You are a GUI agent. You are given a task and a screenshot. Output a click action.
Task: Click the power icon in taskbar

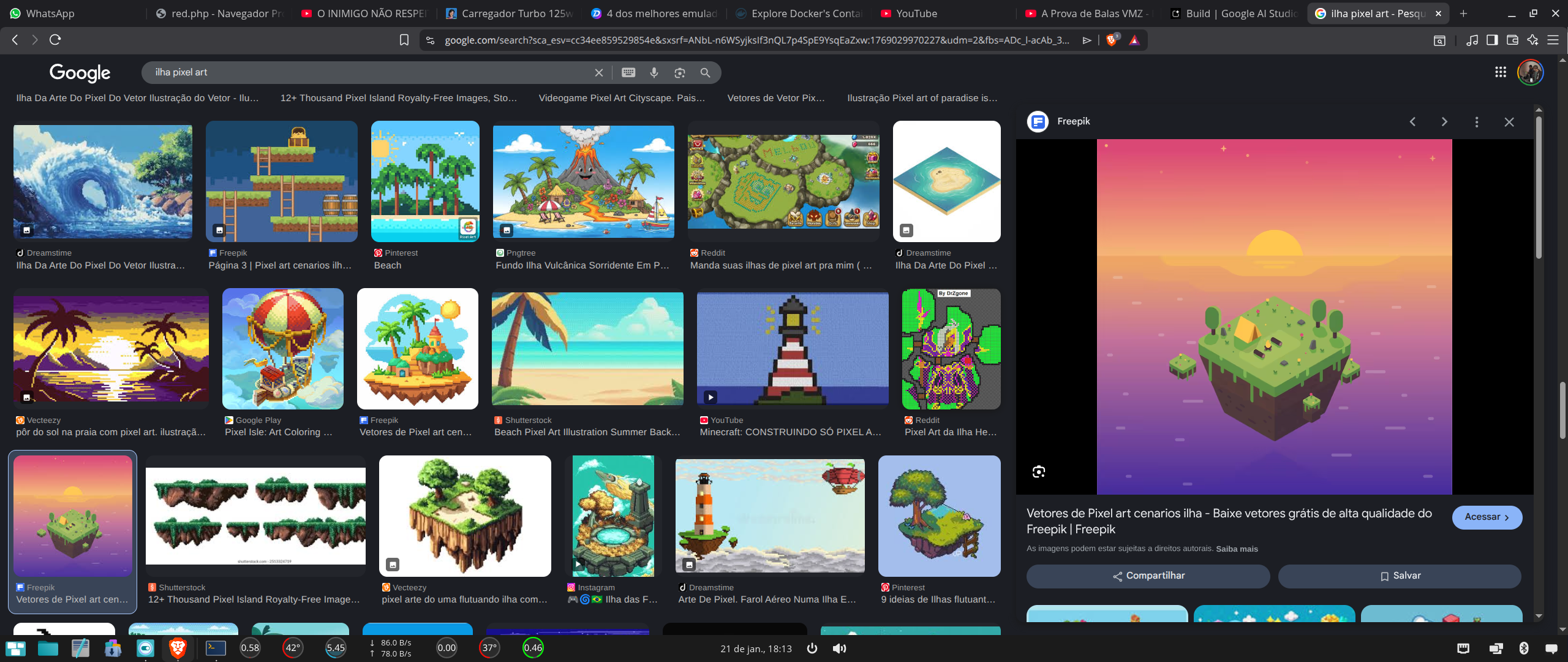[x=812, y=649]
